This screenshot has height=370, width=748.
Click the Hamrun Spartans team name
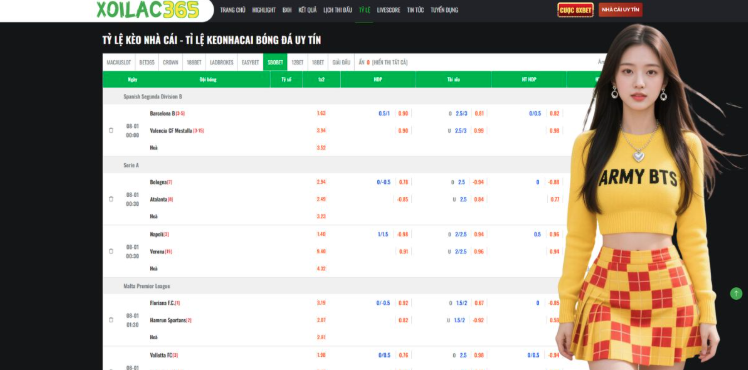tap(167, 320)
